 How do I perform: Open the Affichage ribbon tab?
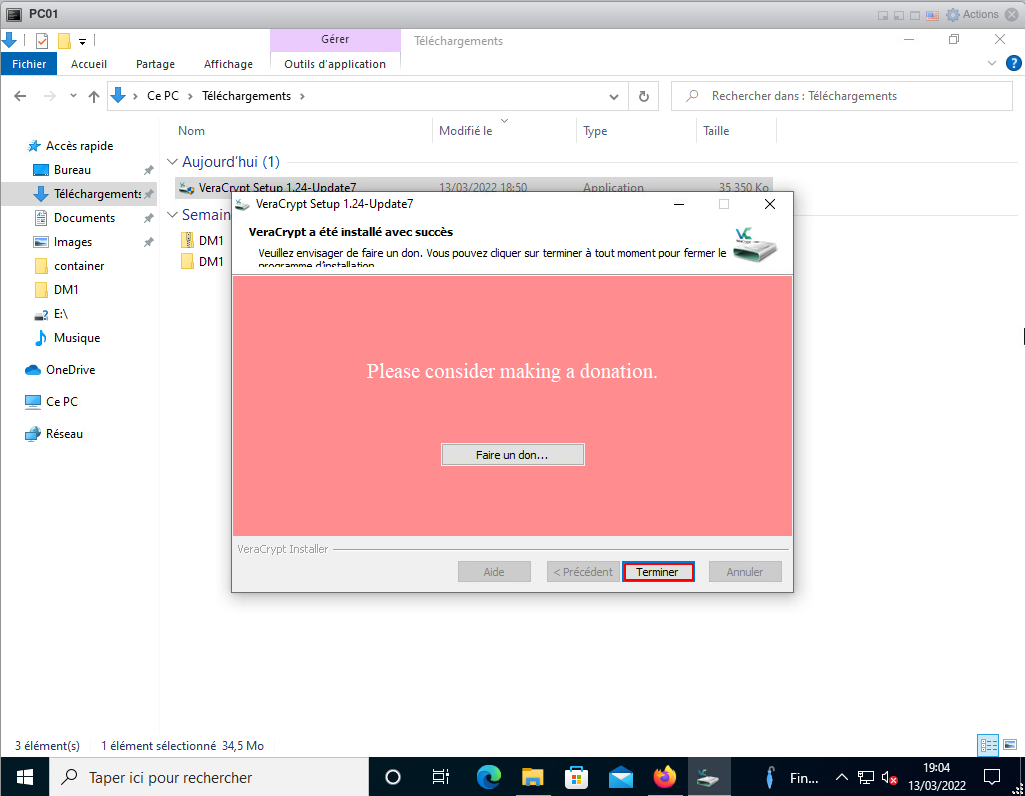click(x=228, y=64)
